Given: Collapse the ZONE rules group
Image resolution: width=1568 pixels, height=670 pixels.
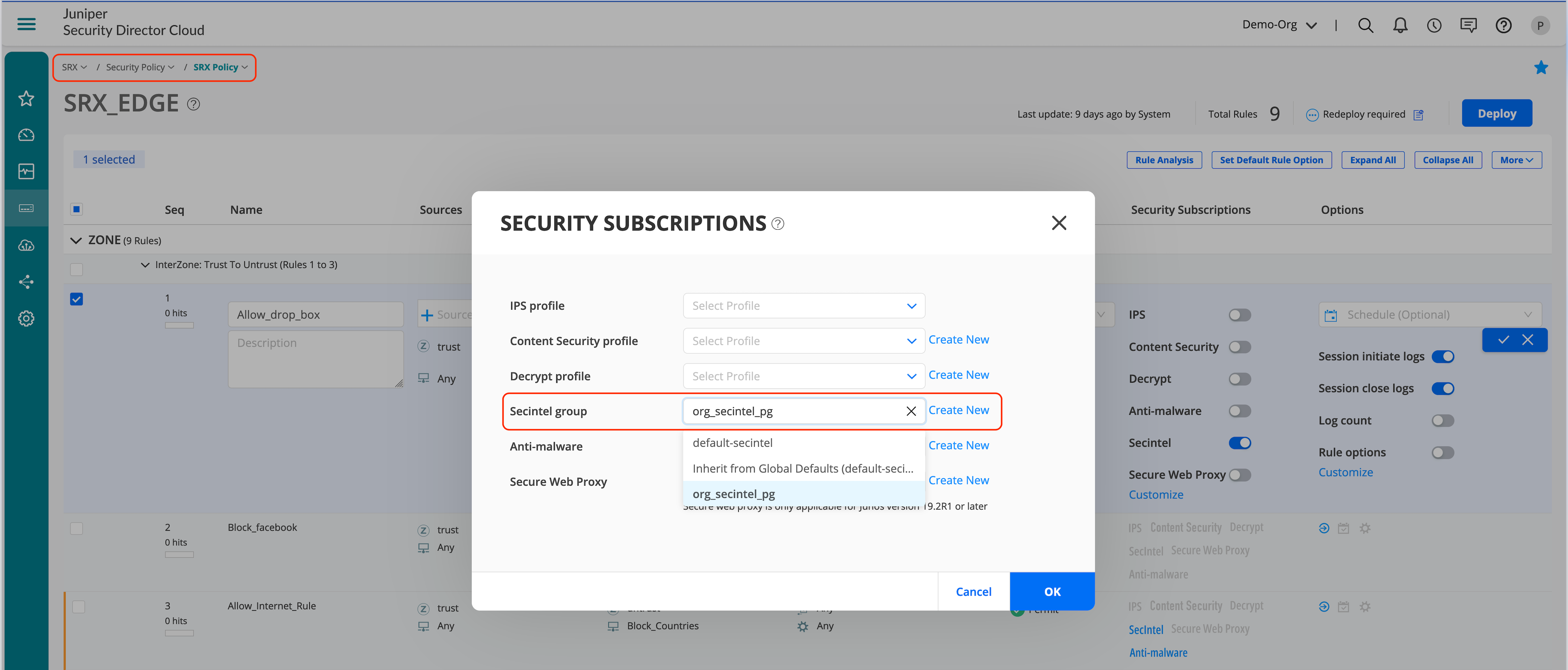Looking at the screenshot, I should [76, 241].
